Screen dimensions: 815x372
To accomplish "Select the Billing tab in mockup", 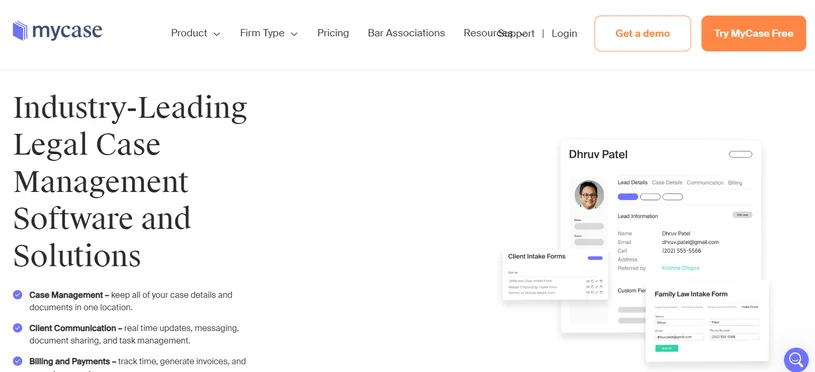I will pos(735,182).
